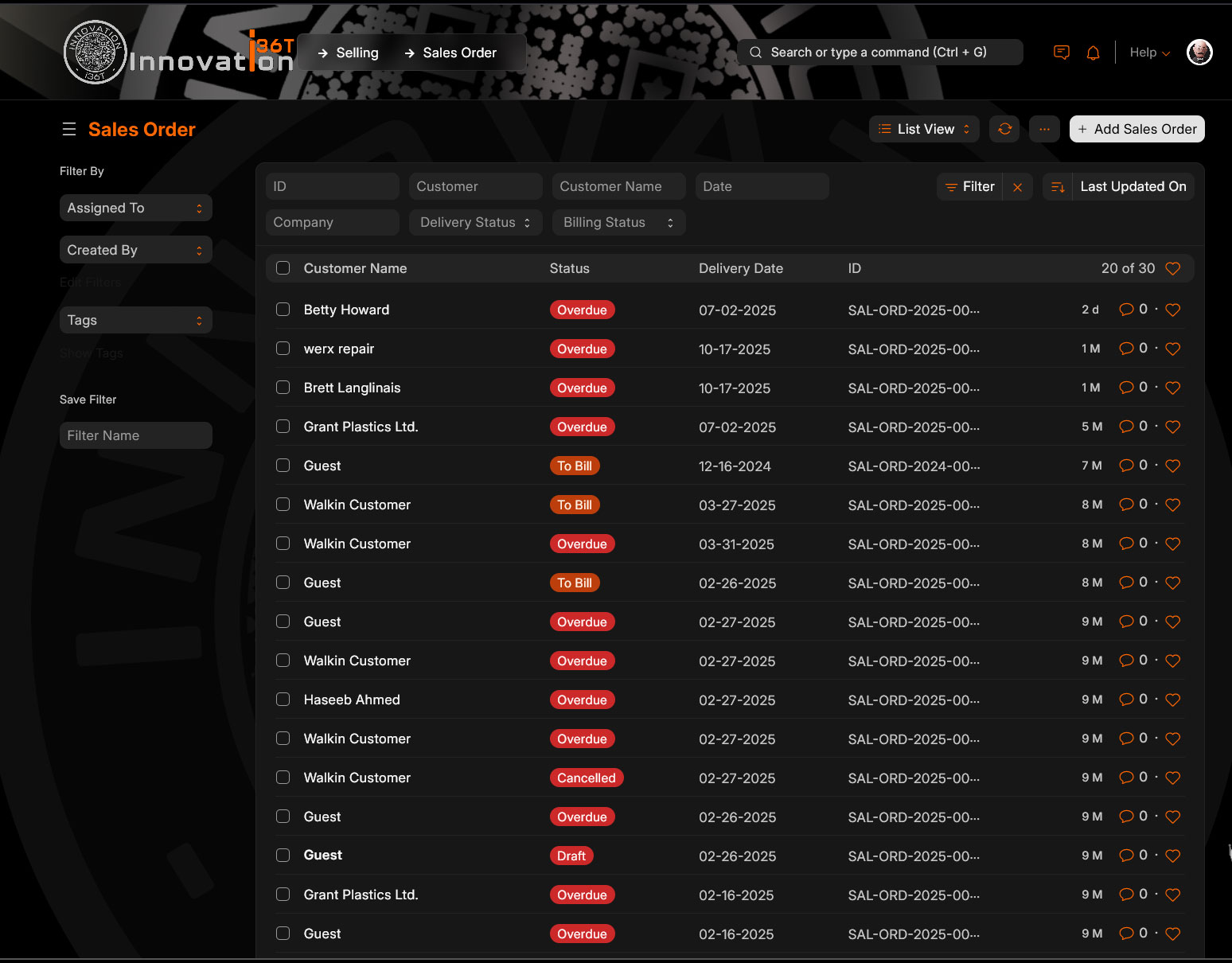Check the select-all checkbox in header row
Viewport: 1232px width, 963px height.
point(283,268)
